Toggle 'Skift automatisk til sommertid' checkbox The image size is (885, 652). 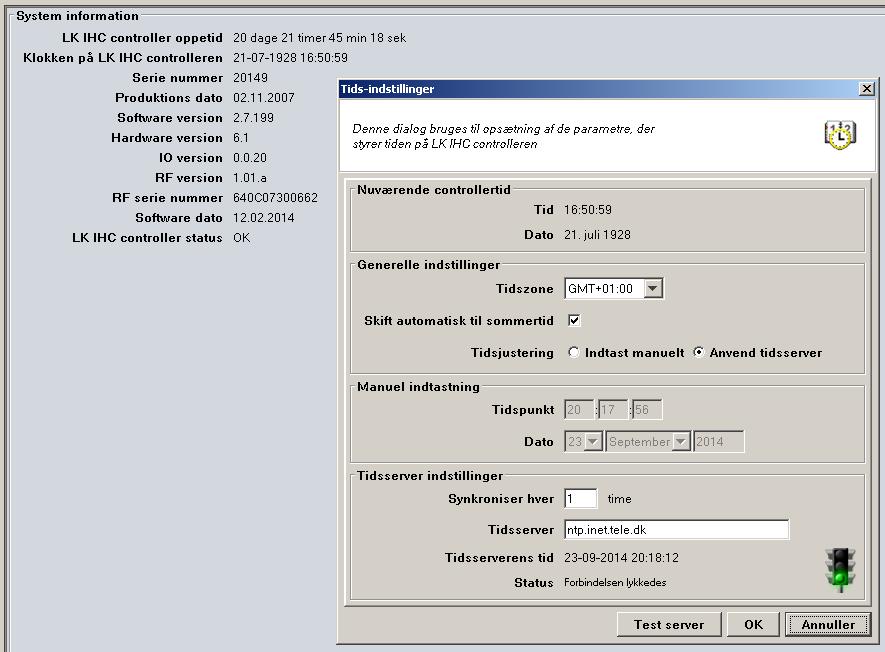click(x=574, y=321)
